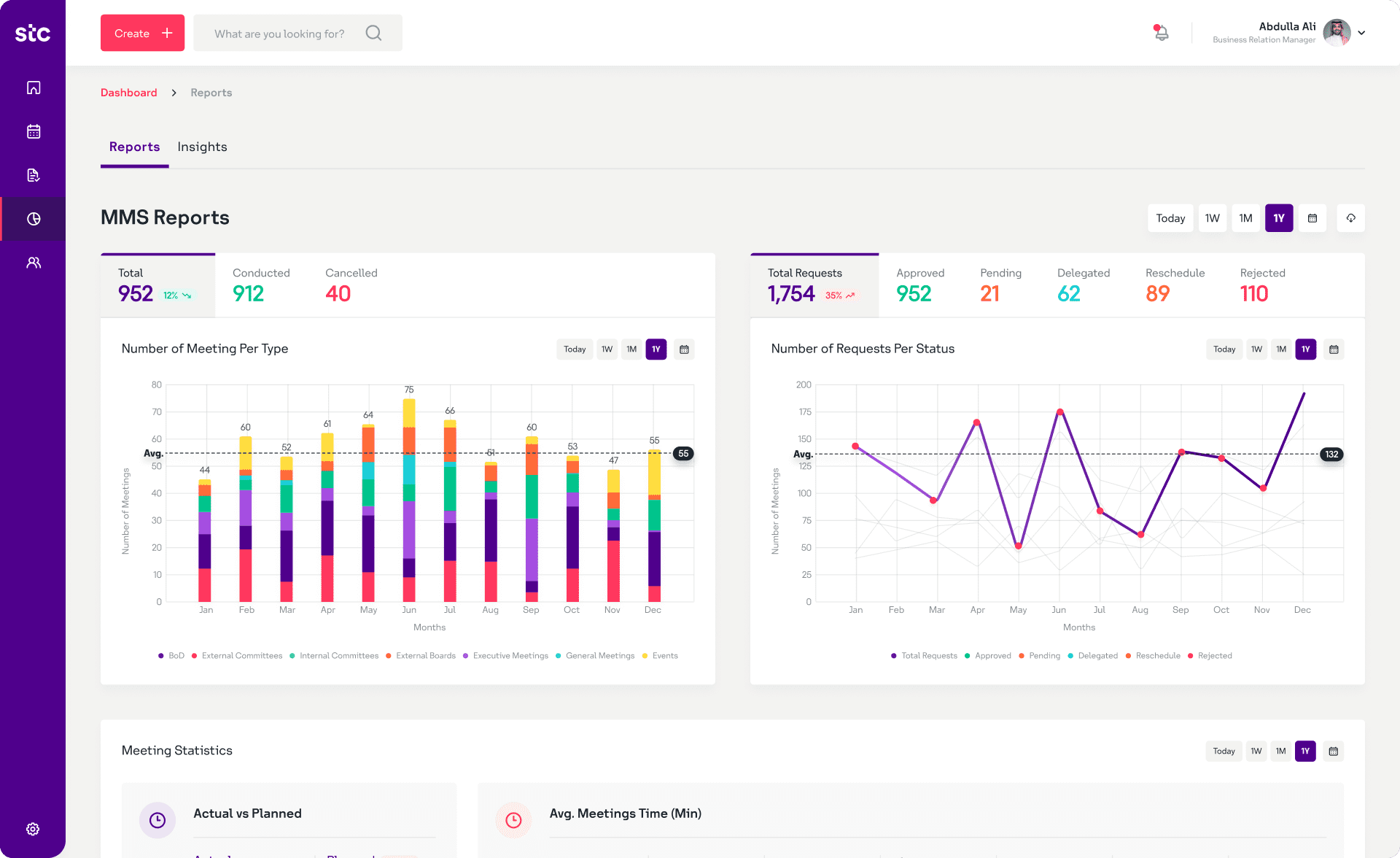
Task: Open the home icon in sidebar
Action: pyautogui.click(x=34, y=88)
